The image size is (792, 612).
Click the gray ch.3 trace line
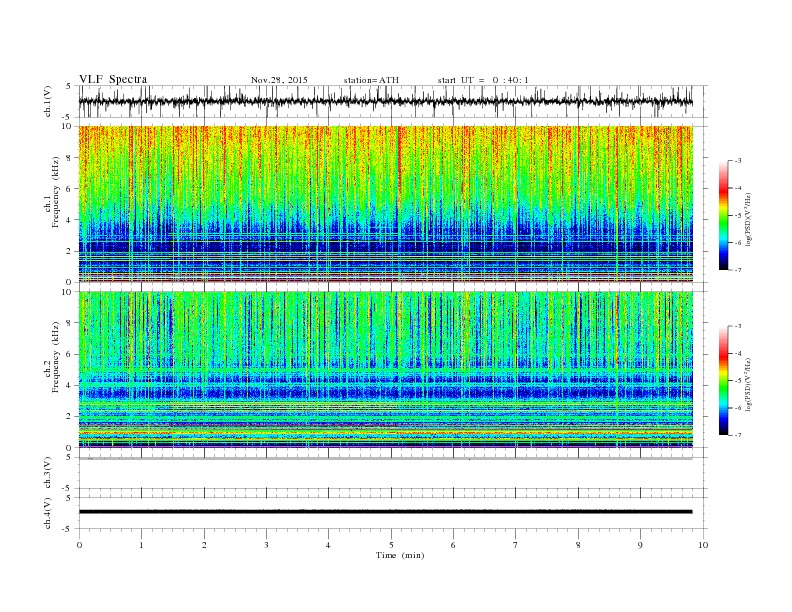[x=385, y=458]
